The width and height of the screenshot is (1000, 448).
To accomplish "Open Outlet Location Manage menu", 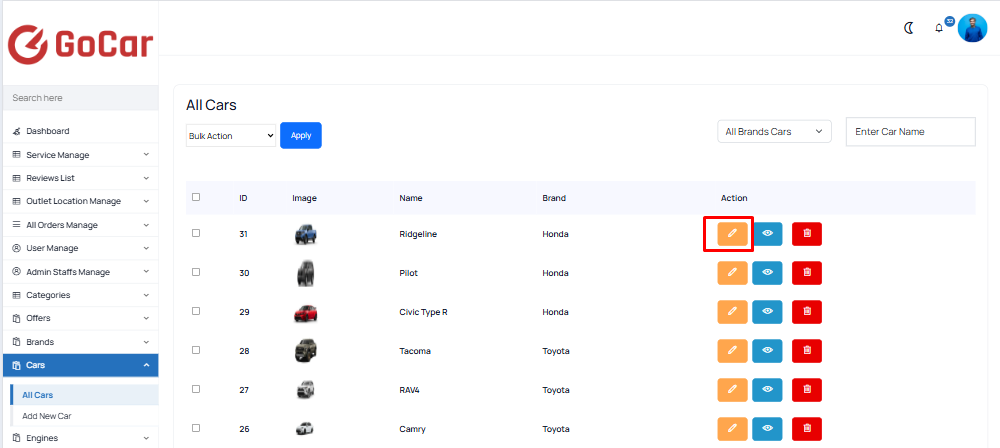I will pyautogui.click(x=80, y=201).
